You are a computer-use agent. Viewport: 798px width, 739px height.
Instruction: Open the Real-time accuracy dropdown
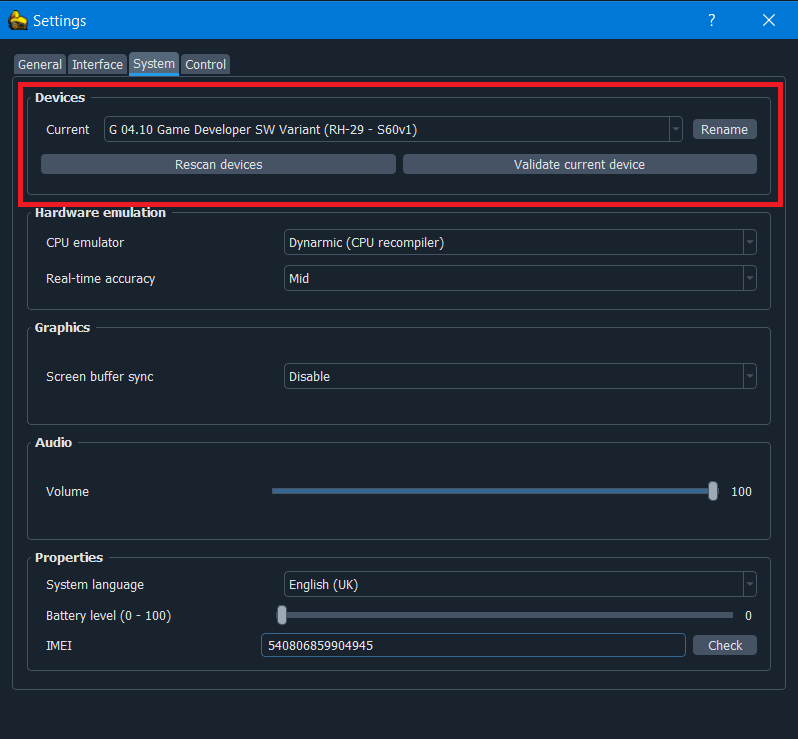[x=520, y=278]
